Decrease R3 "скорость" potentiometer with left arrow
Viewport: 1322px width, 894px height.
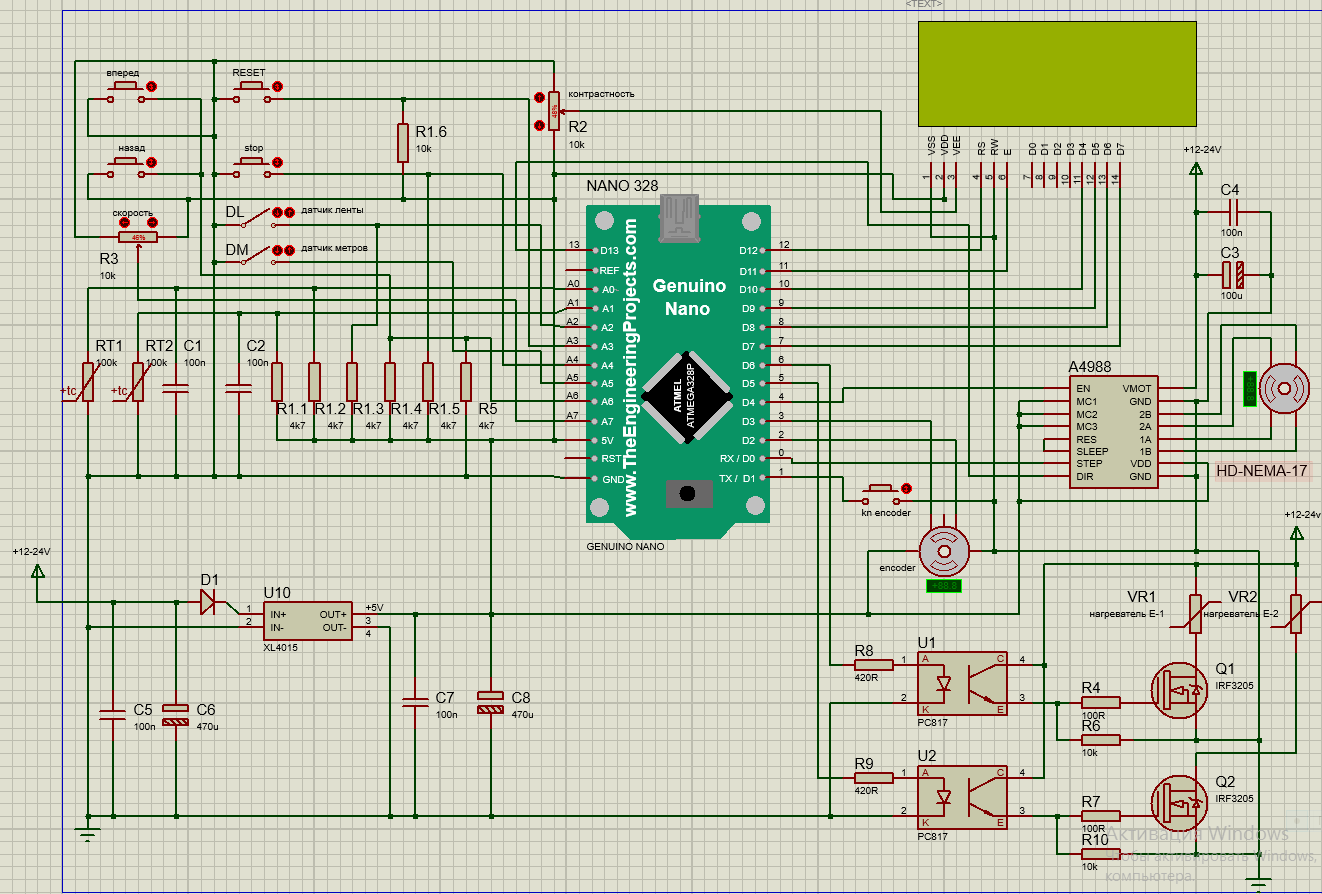coord(124,223)
